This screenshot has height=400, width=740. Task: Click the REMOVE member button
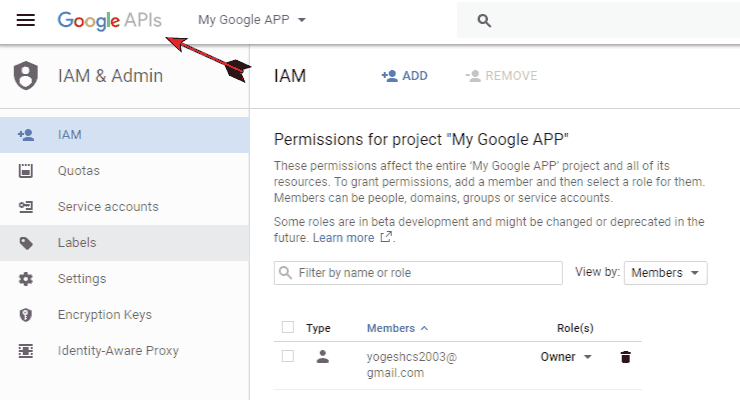[501, 76]
